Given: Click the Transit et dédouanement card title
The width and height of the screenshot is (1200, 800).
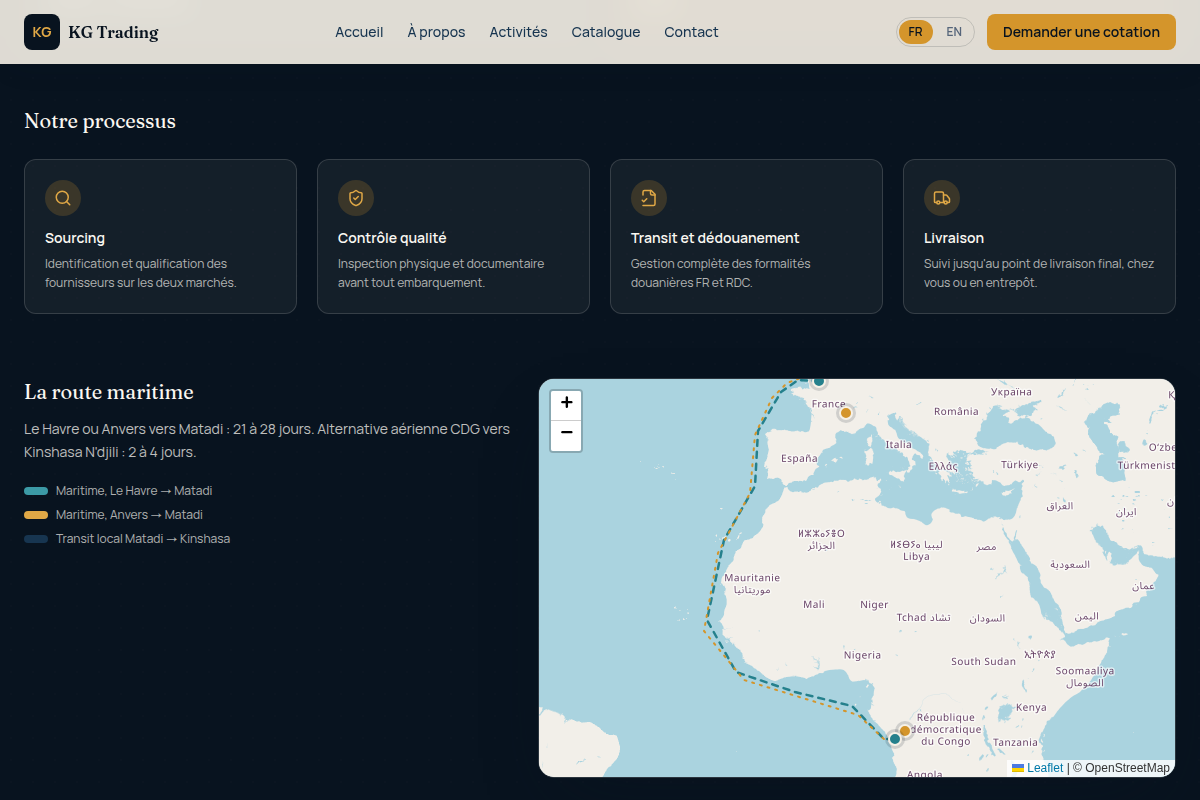Looking at the screenshot, I should 715,238.
